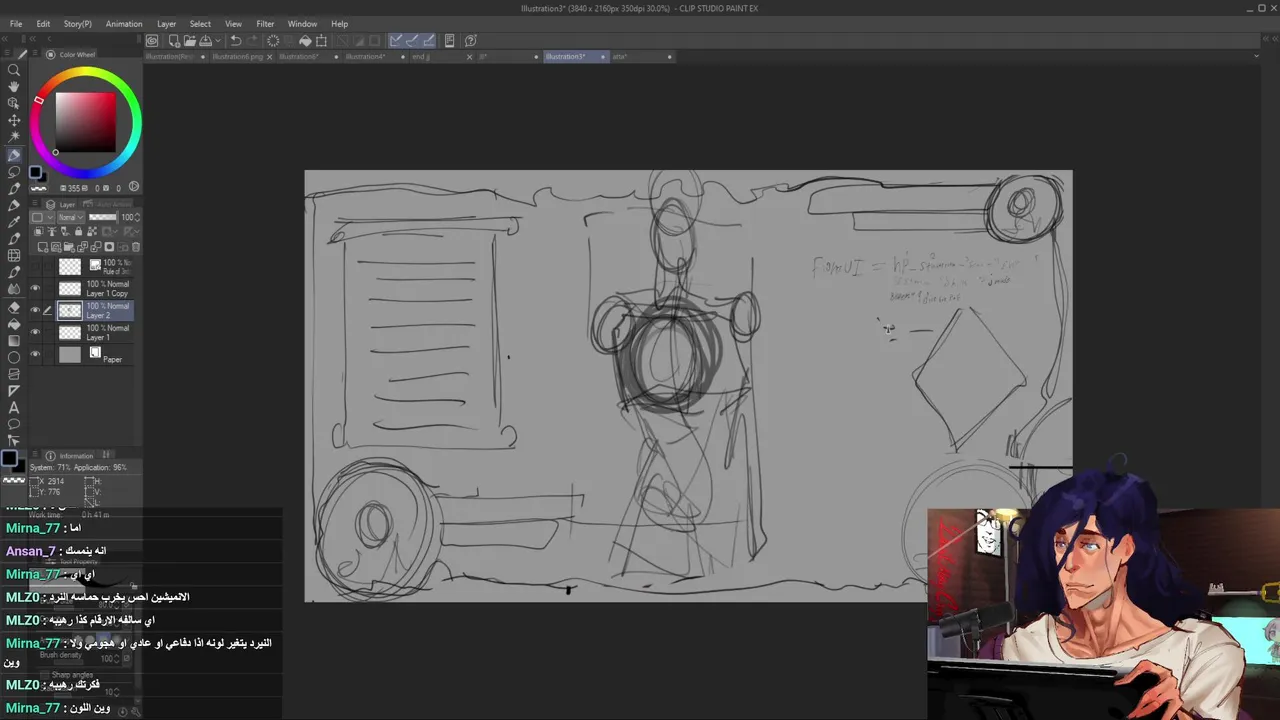Select the Layer 1 Copy thumbnail

click(x=69, y=289)
